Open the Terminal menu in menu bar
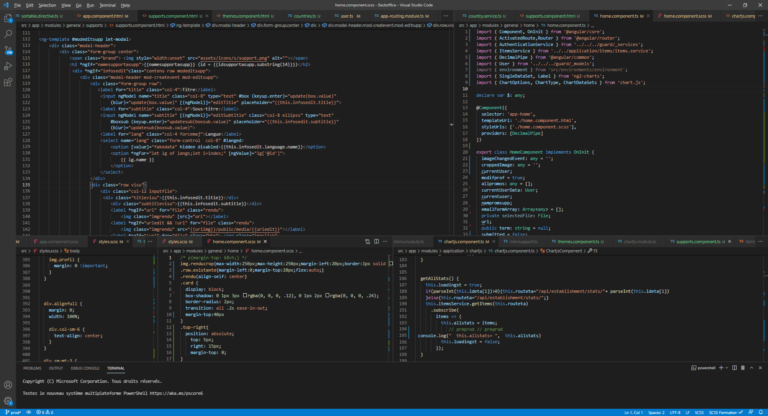Image resolution: width=768 pixels, height=416 pixels. pyautogui.click(x=107, y=5)
